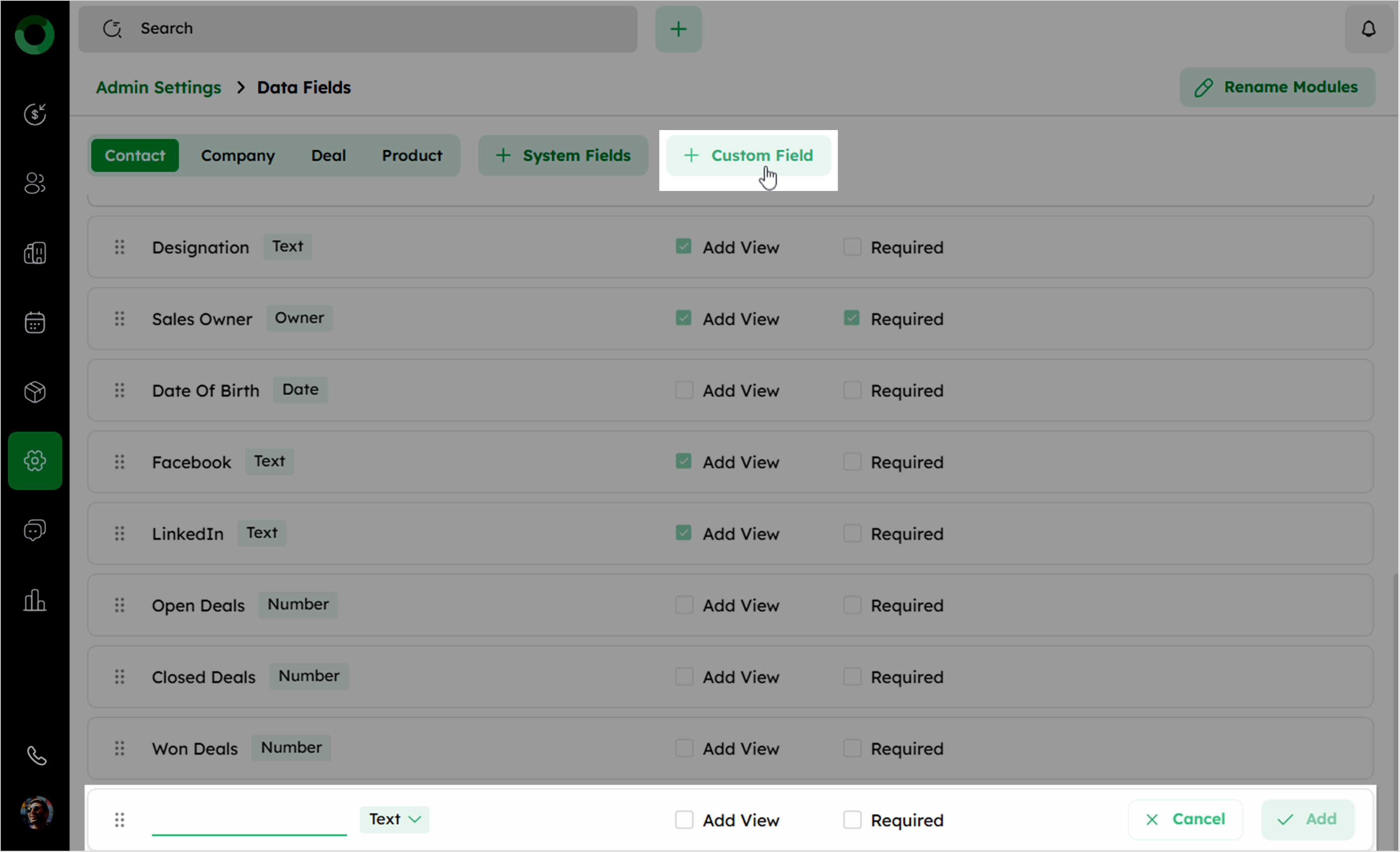Open the conversations chat sidebar icon
This screenshot has height=852, width=1400.
tap(35, 531)
